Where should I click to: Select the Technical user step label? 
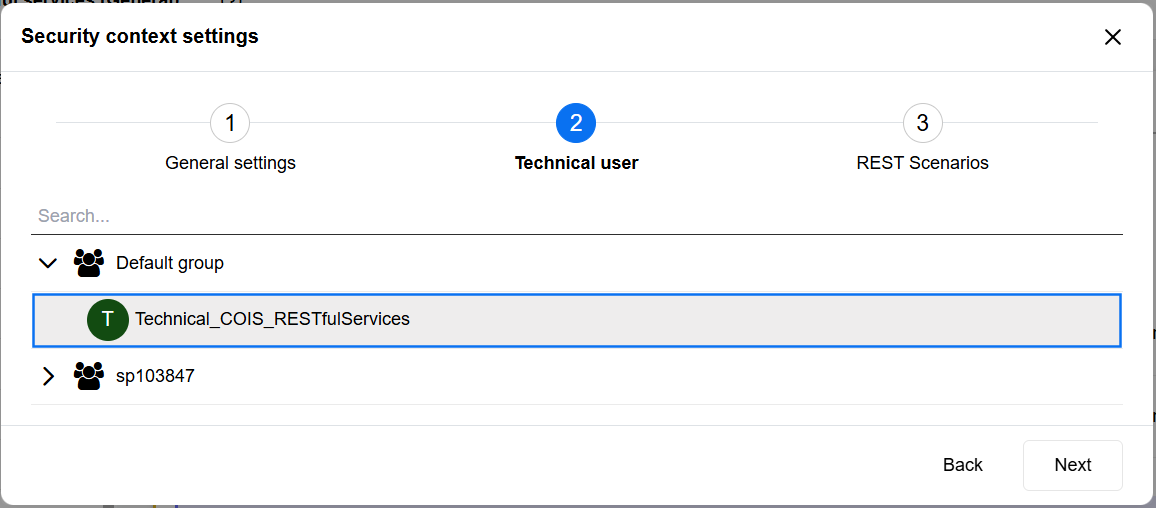point(576,163)
